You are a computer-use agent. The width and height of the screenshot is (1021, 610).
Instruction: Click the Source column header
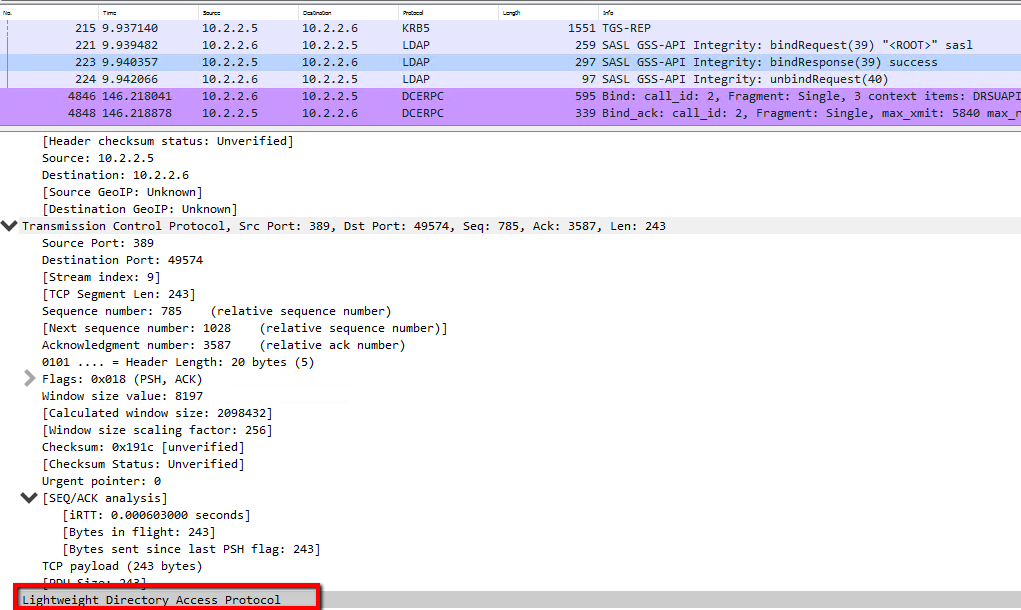point(212,12)
